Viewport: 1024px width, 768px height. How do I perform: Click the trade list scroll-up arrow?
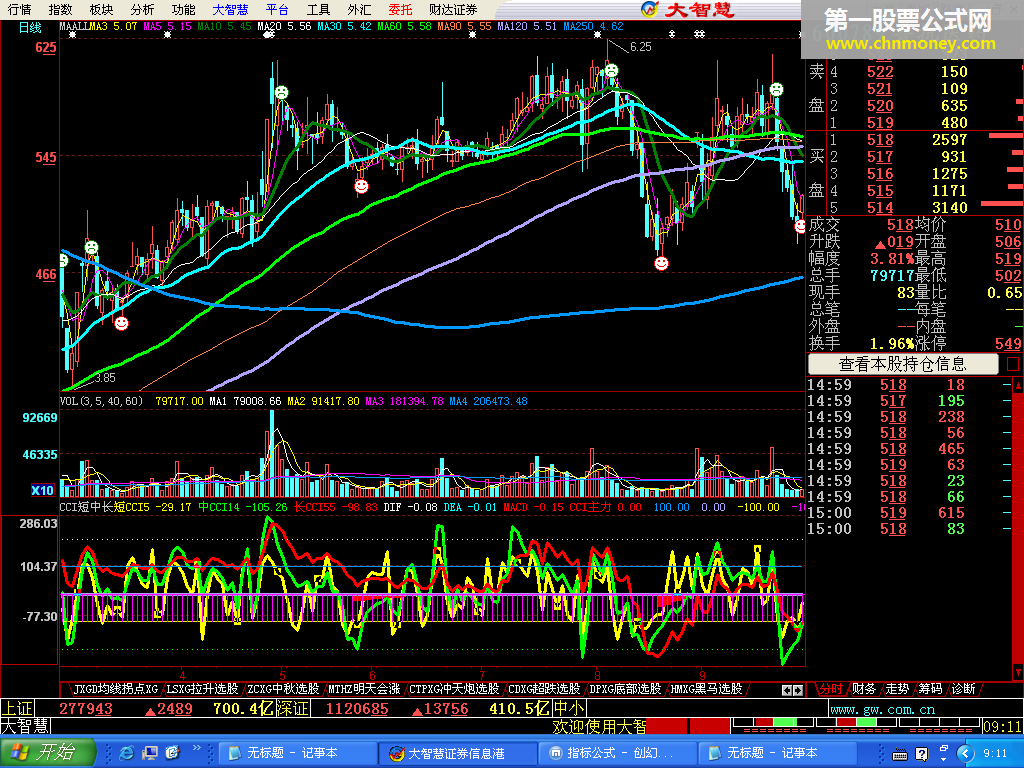pos(1017,385)
